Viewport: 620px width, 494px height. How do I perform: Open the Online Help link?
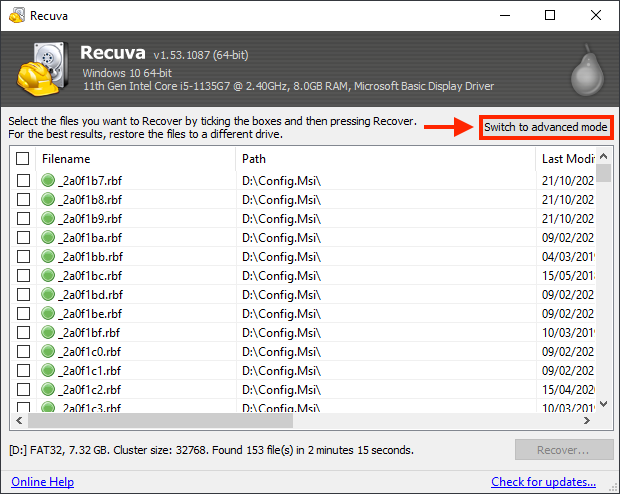[x=42, y=482]
